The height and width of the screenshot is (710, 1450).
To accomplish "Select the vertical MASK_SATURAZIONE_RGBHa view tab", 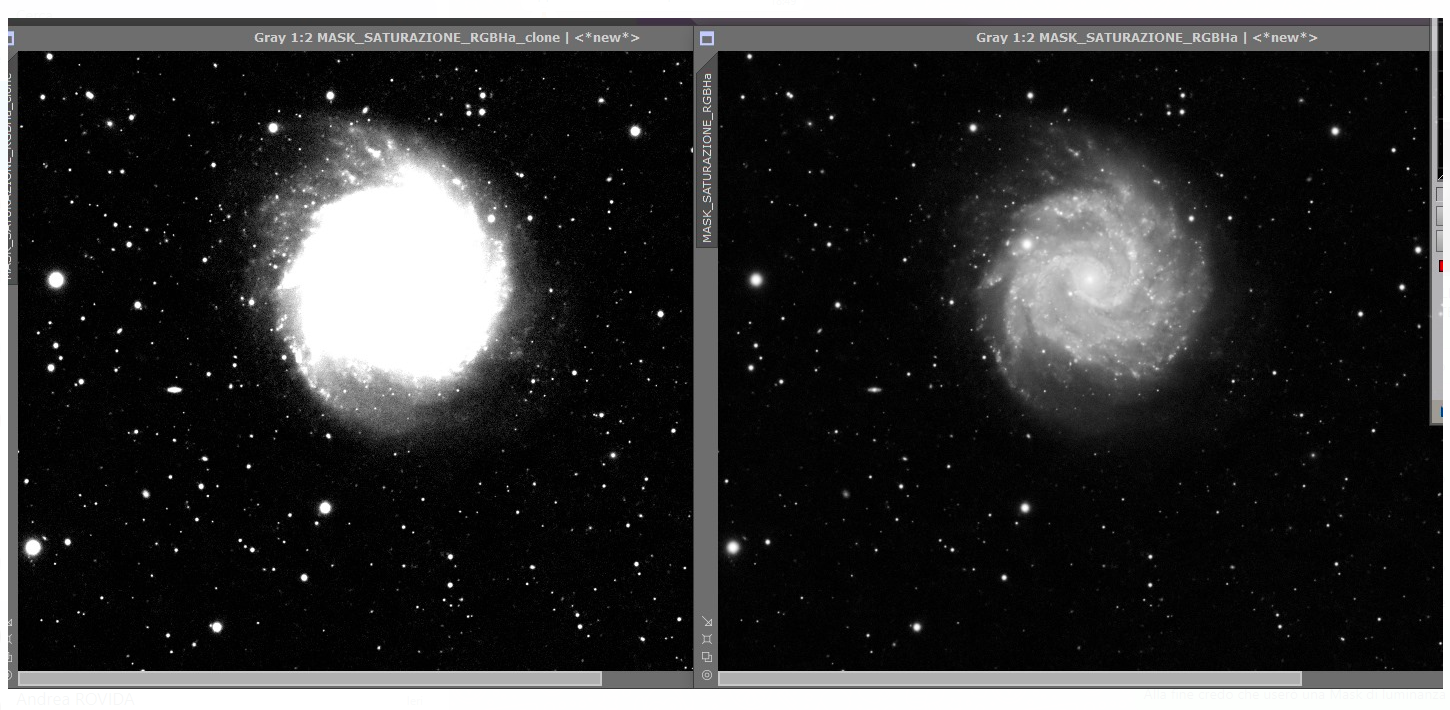I will click(x=707, y=158).
